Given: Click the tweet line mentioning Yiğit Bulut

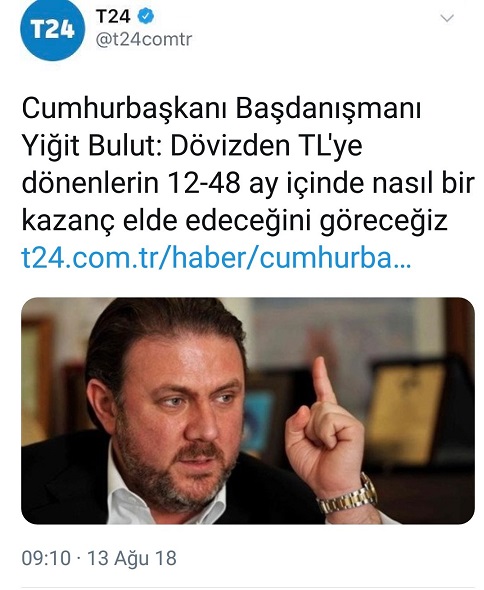Looking at the screenshot, I should pos(192,146).
